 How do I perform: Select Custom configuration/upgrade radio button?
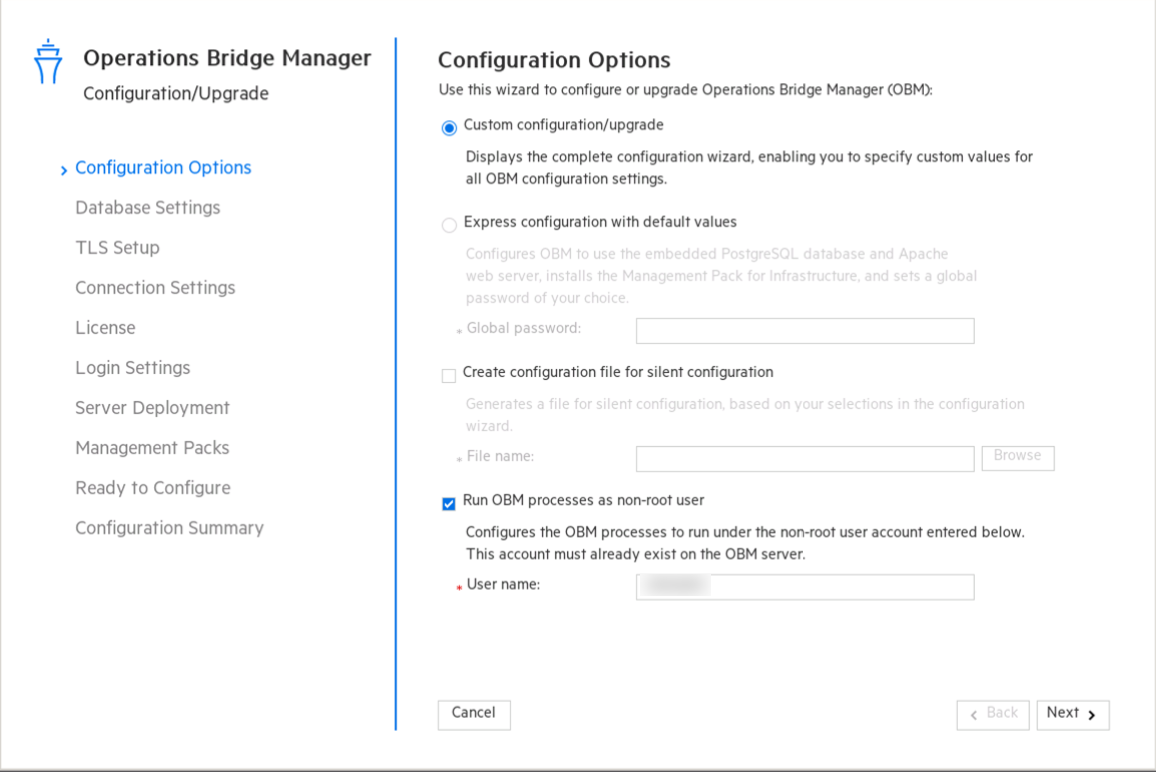tap(449, 128)
